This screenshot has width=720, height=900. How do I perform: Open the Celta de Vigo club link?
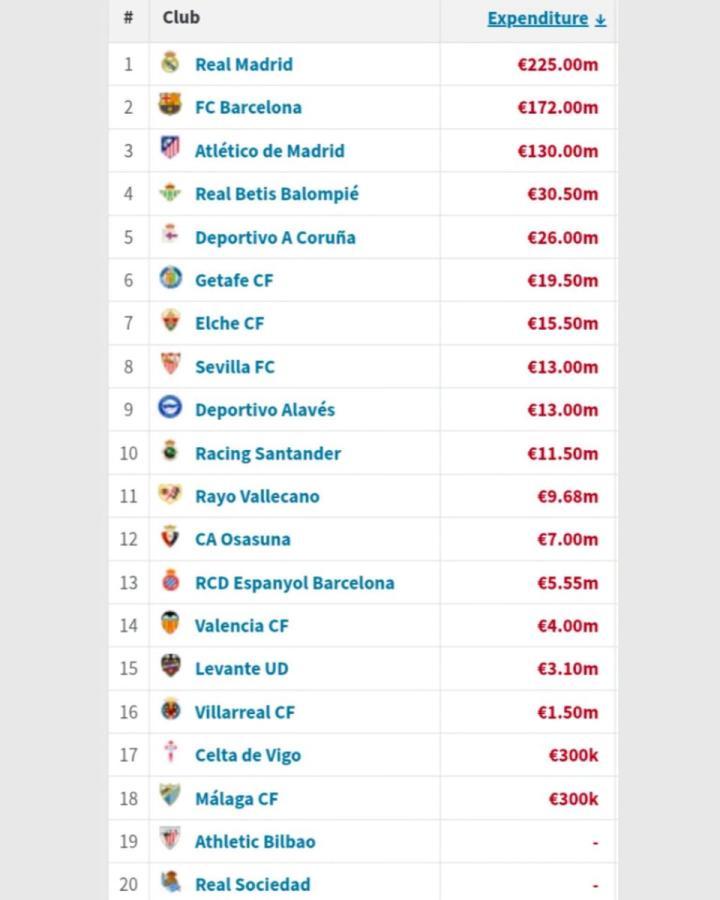(248, 755)
